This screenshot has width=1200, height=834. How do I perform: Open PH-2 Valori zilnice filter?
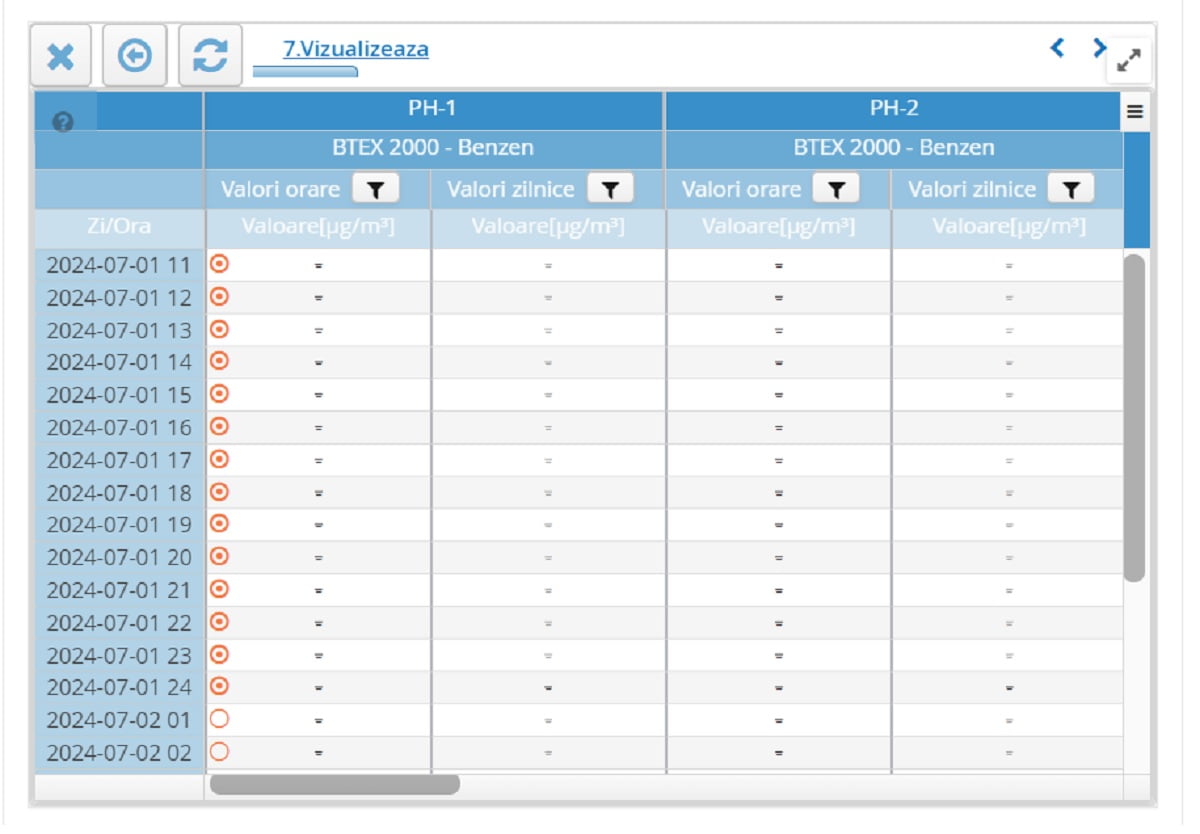(1070, 189)
